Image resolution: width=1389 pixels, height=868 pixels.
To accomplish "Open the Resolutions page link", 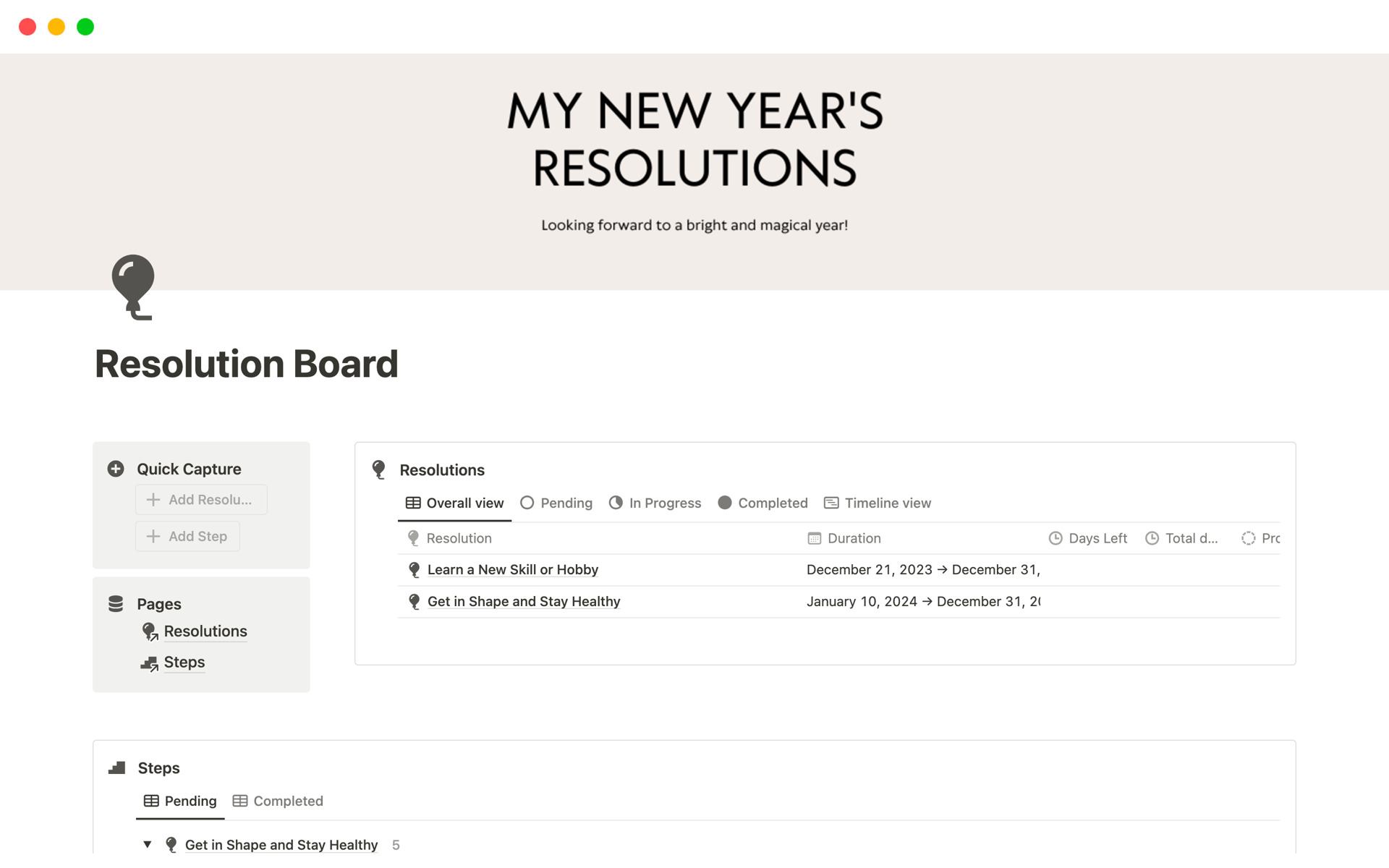I will coord(206,631).
